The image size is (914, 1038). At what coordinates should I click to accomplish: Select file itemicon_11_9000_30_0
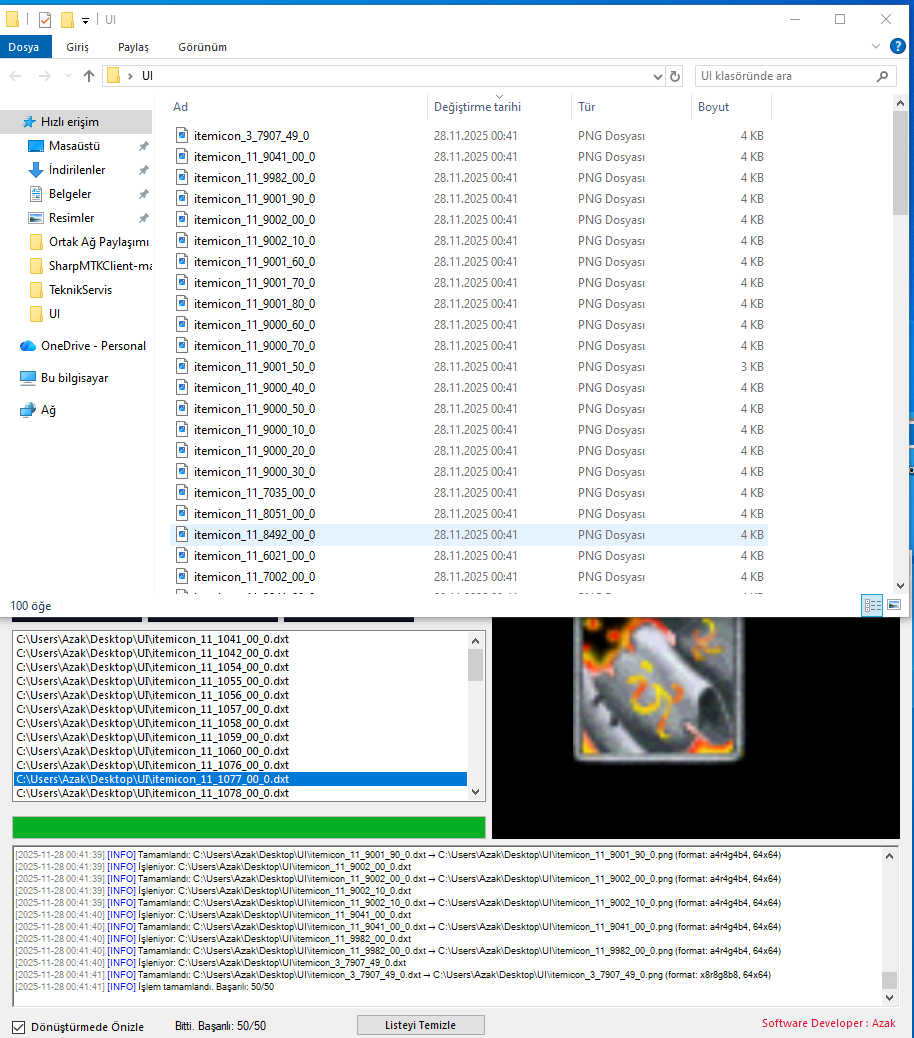click(254, 472)
